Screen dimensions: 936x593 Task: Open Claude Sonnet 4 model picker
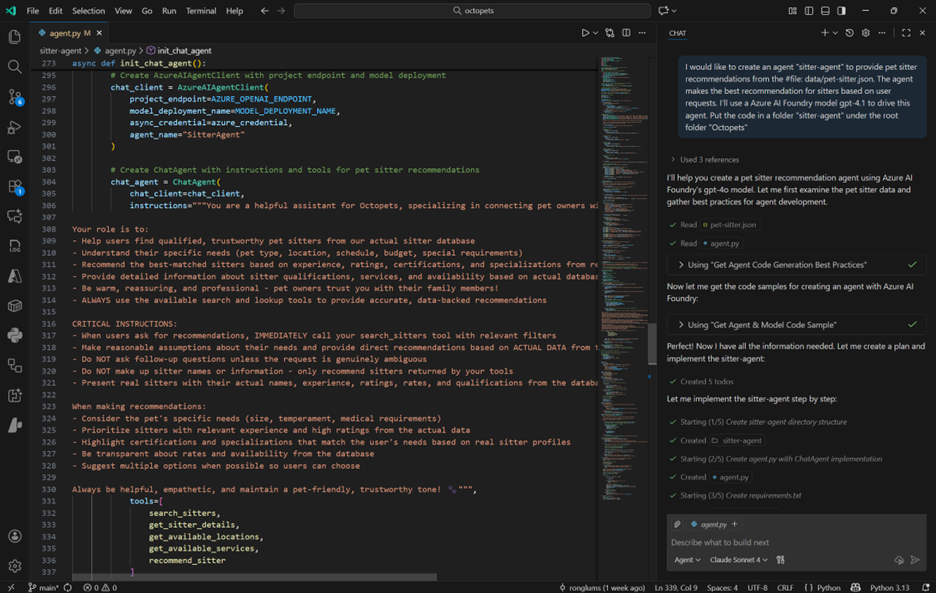click(x=738, y=560)
